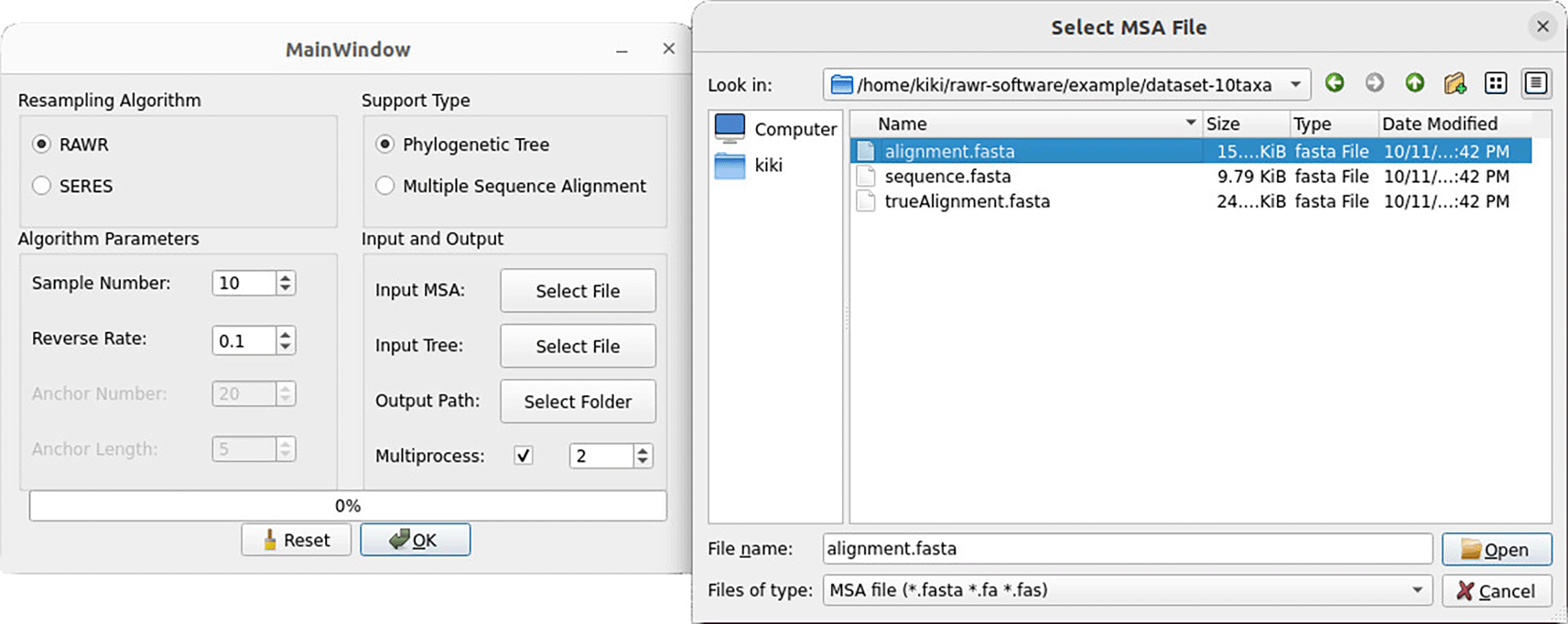
Task: Click the 0% progress bar
Action: [x=348, y=506]
